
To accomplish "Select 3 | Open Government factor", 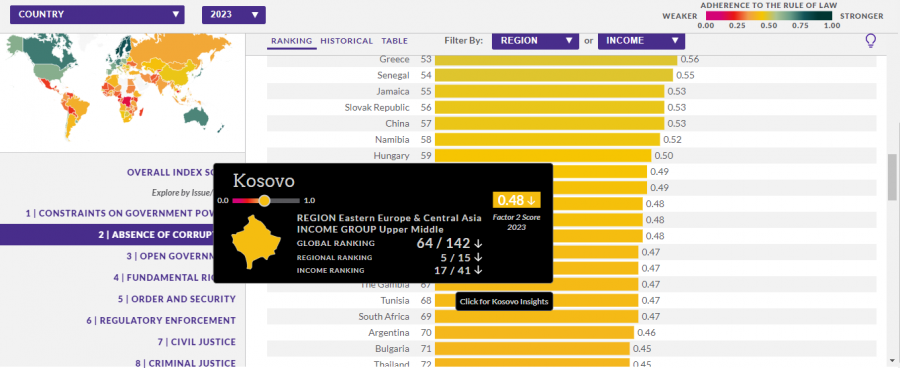I will pos(170,256).
